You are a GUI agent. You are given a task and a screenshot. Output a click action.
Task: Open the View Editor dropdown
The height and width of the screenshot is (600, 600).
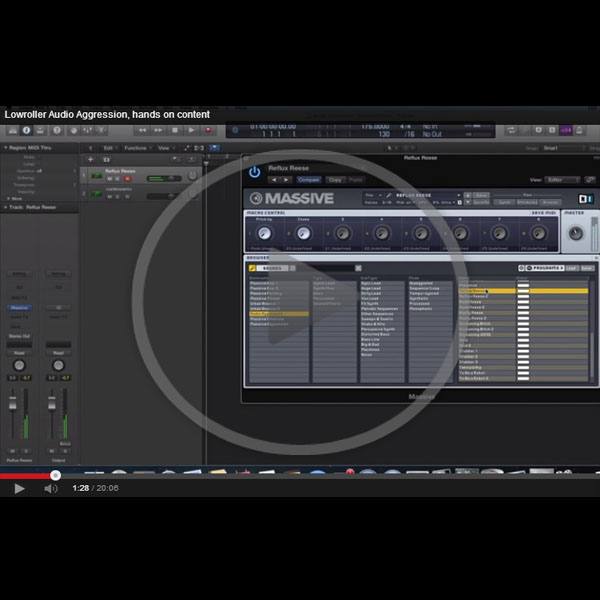562,180
